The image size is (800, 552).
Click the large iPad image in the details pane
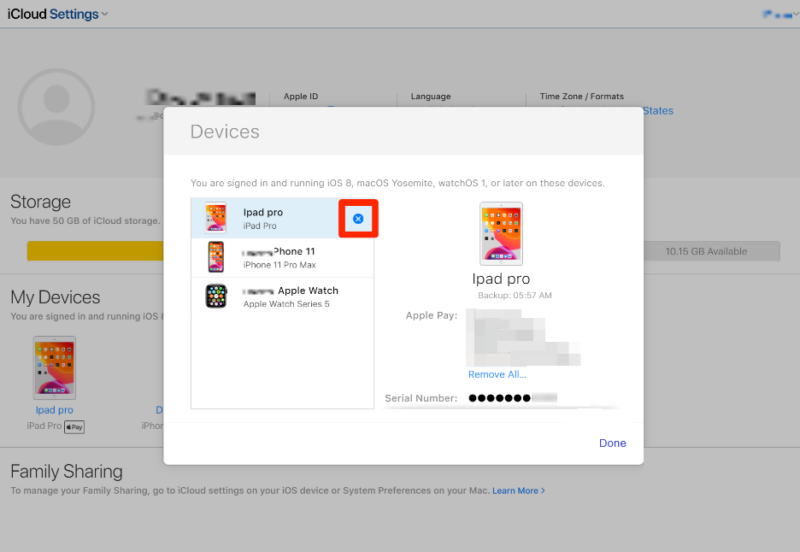[500, 233]
